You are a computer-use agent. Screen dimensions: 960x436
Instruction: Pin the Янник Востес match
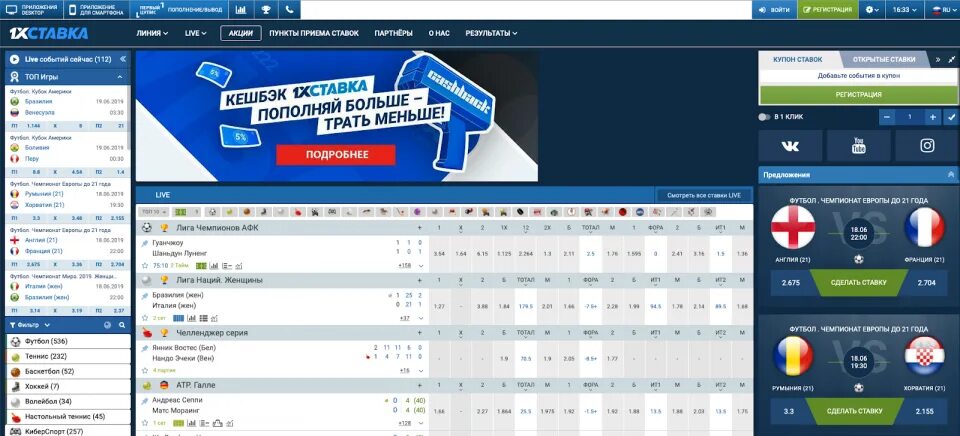coord(145,348)
